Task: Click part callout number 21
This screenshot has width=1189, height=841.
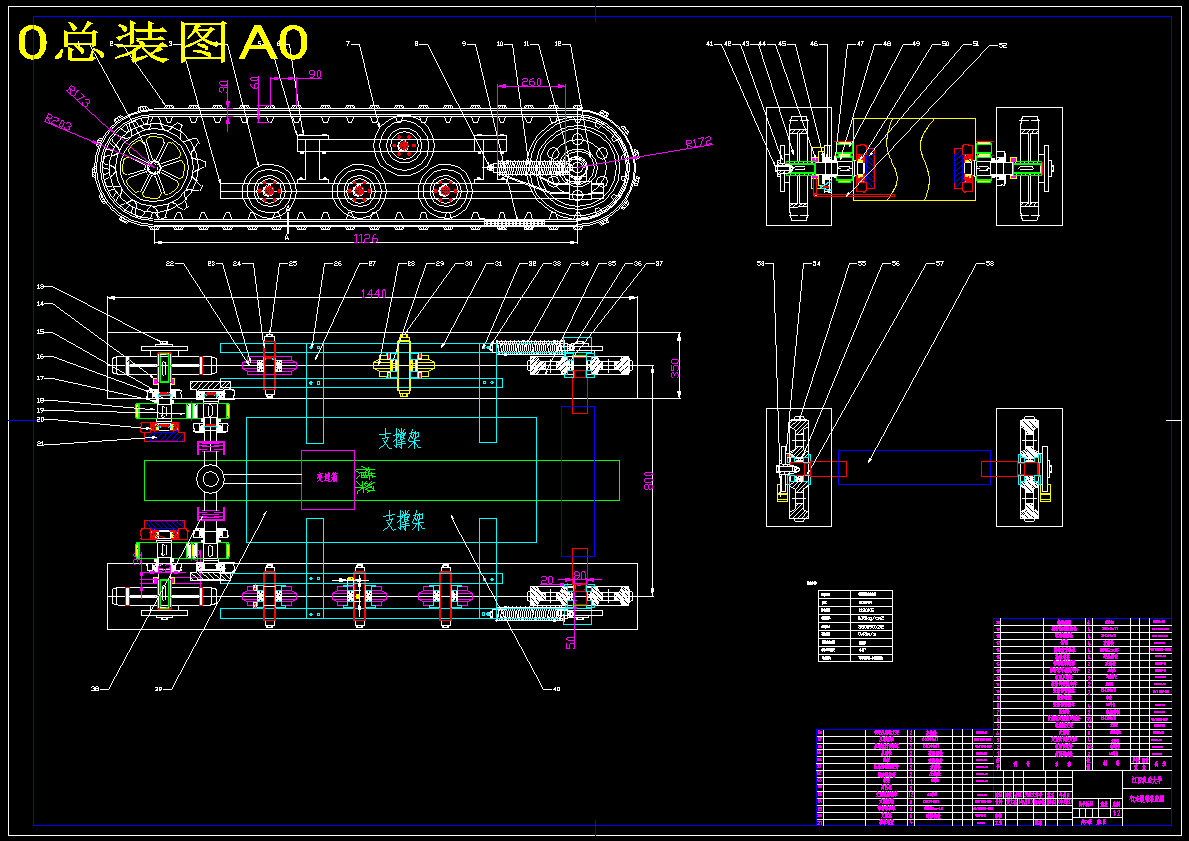Action: coord(40,443)
